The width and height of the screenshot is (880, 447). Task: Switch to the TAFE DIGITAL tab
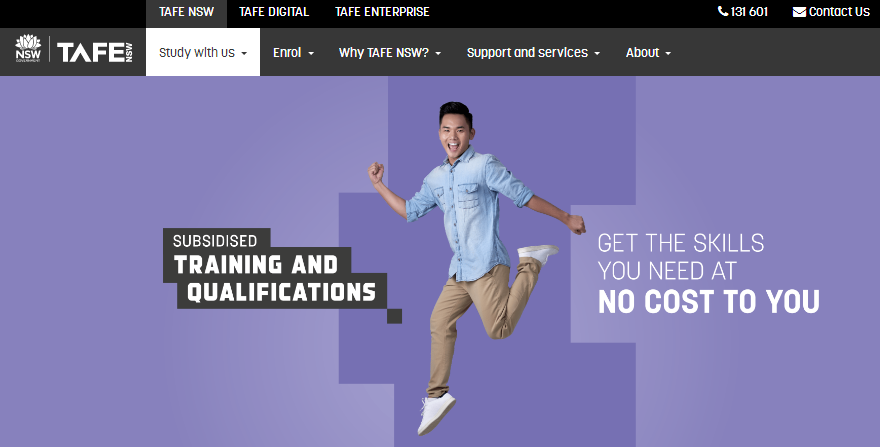tap(274, 12)
